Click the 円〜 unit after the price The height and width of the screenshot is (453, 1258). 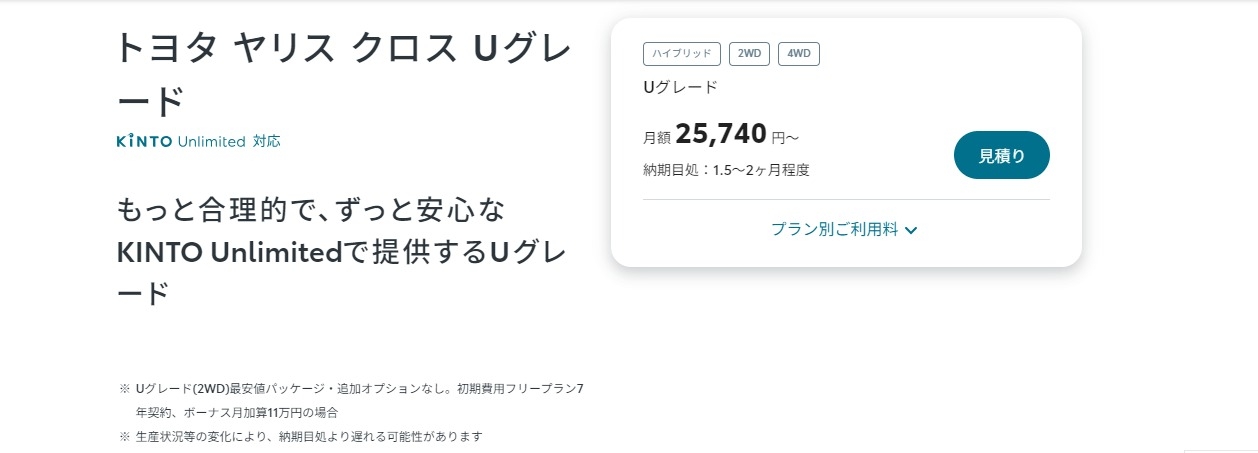[x=785, y=137]
